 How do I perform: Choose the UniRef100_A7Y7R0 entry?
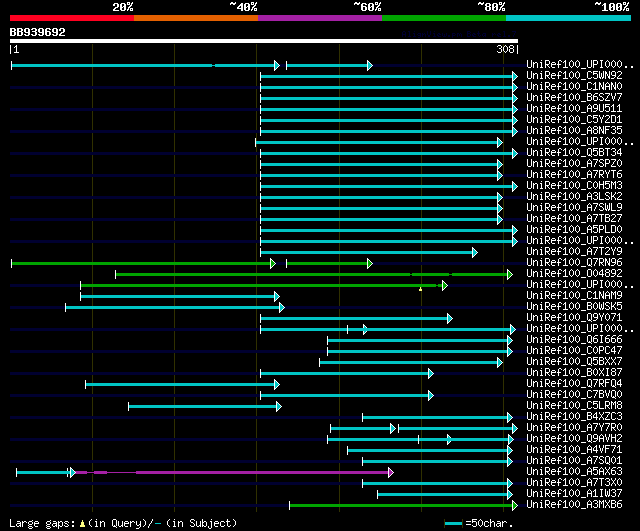(574, 428)
